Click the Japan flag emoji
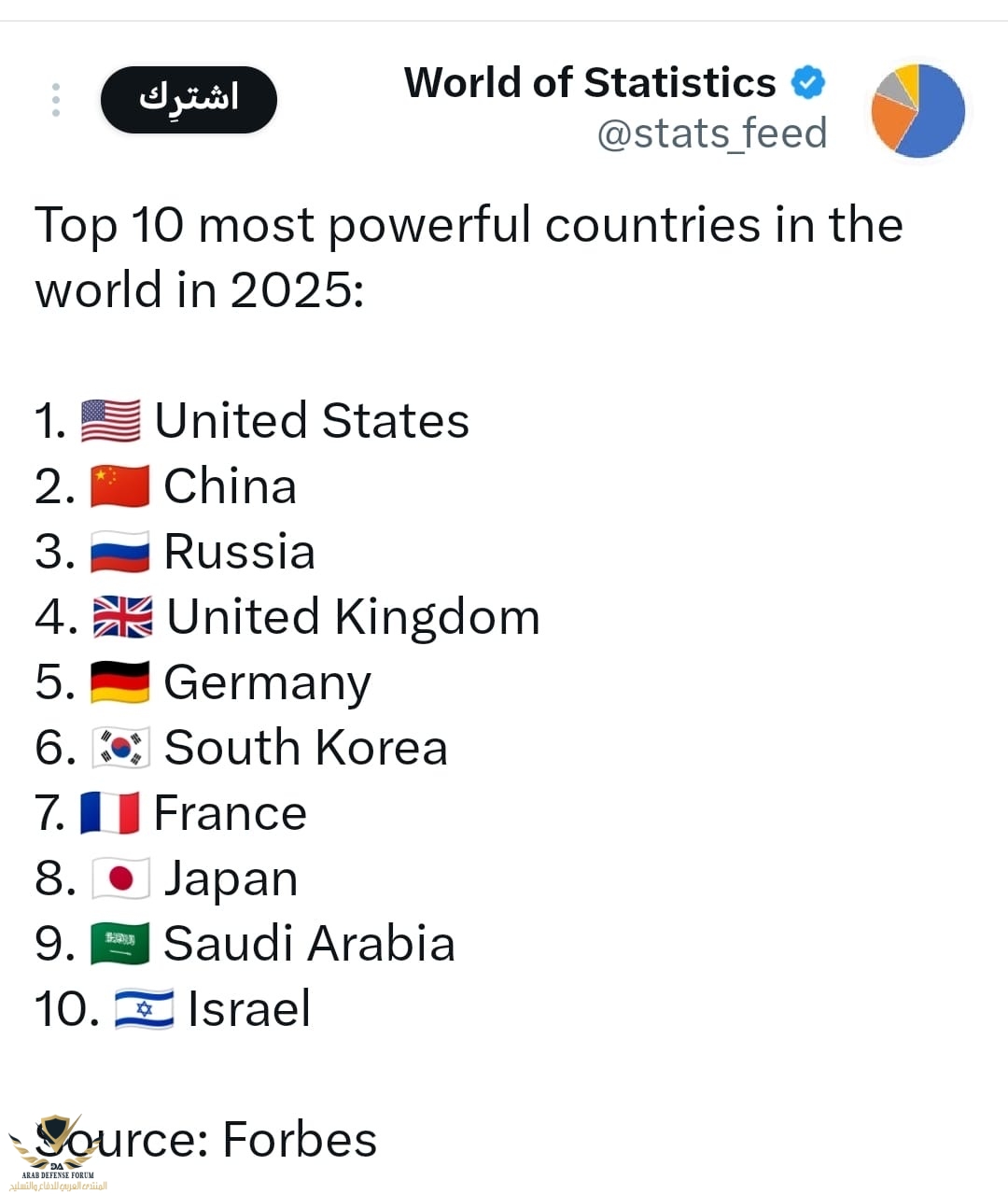This screenshot has height=1194, width=1008. 120,878
